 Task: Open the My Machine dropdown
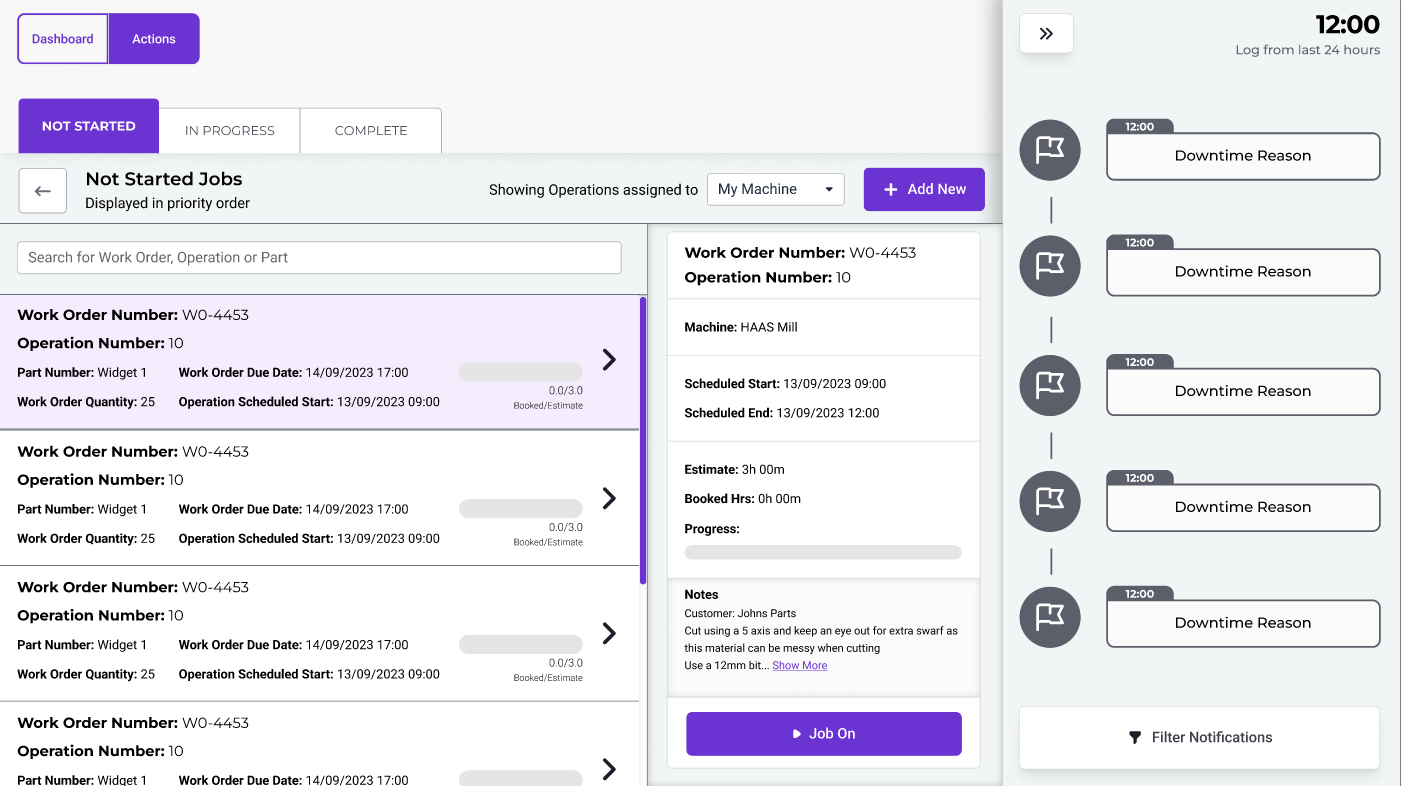point(775,189)
